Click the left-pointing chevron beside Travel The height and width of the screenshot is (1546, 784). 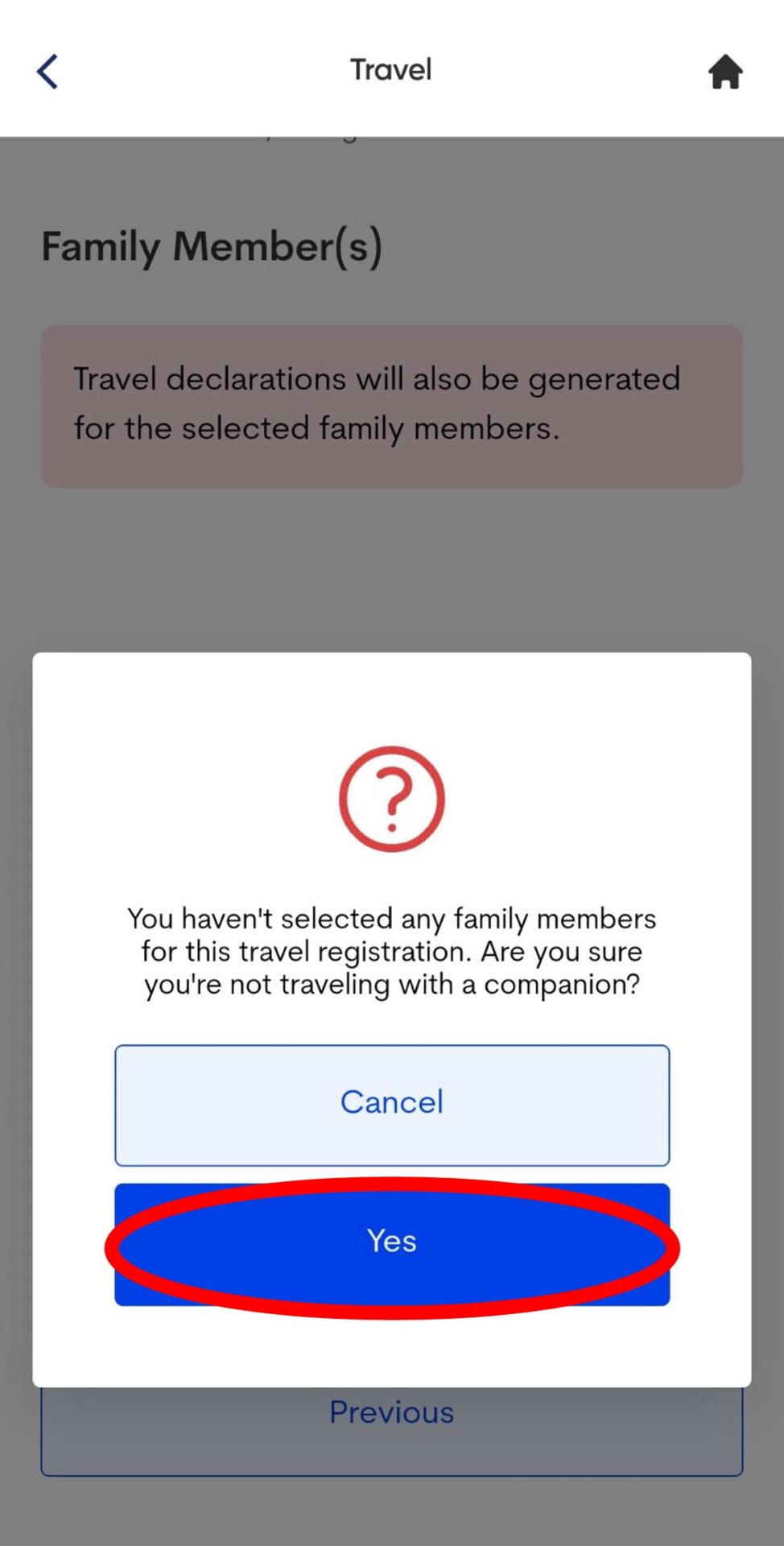[47, 71]
